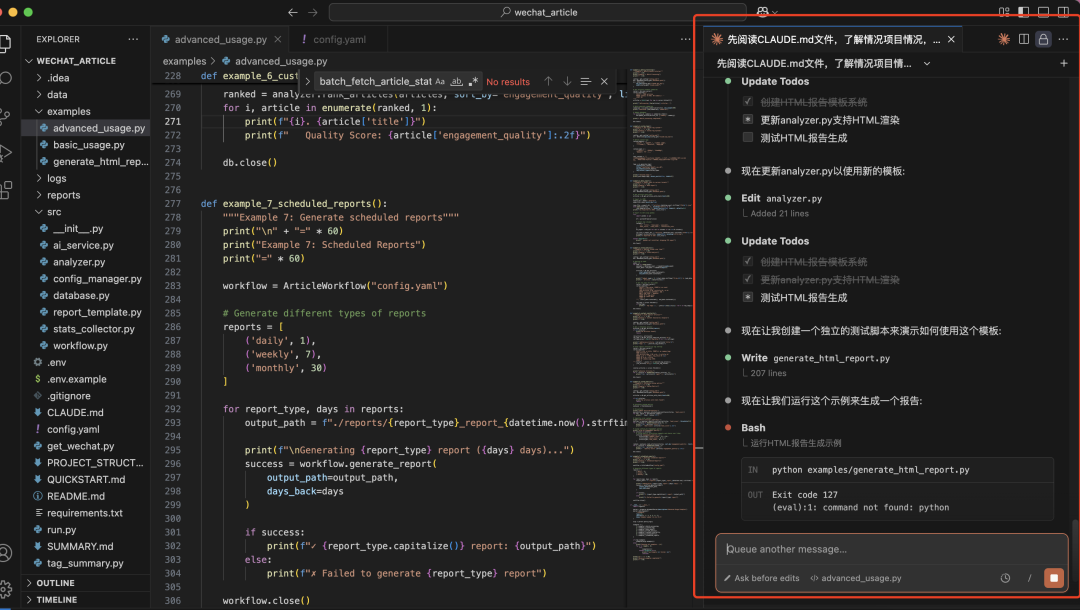This screenshot has height=610, width=1080.
Task: Open the Manage gear icon
Action: pos(6,589)
